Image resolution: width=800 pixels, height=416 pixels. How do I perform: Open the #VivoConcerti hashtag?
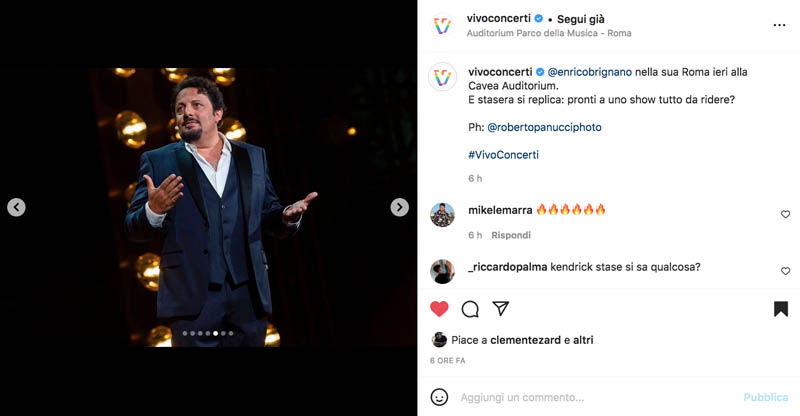pos(504,155)
